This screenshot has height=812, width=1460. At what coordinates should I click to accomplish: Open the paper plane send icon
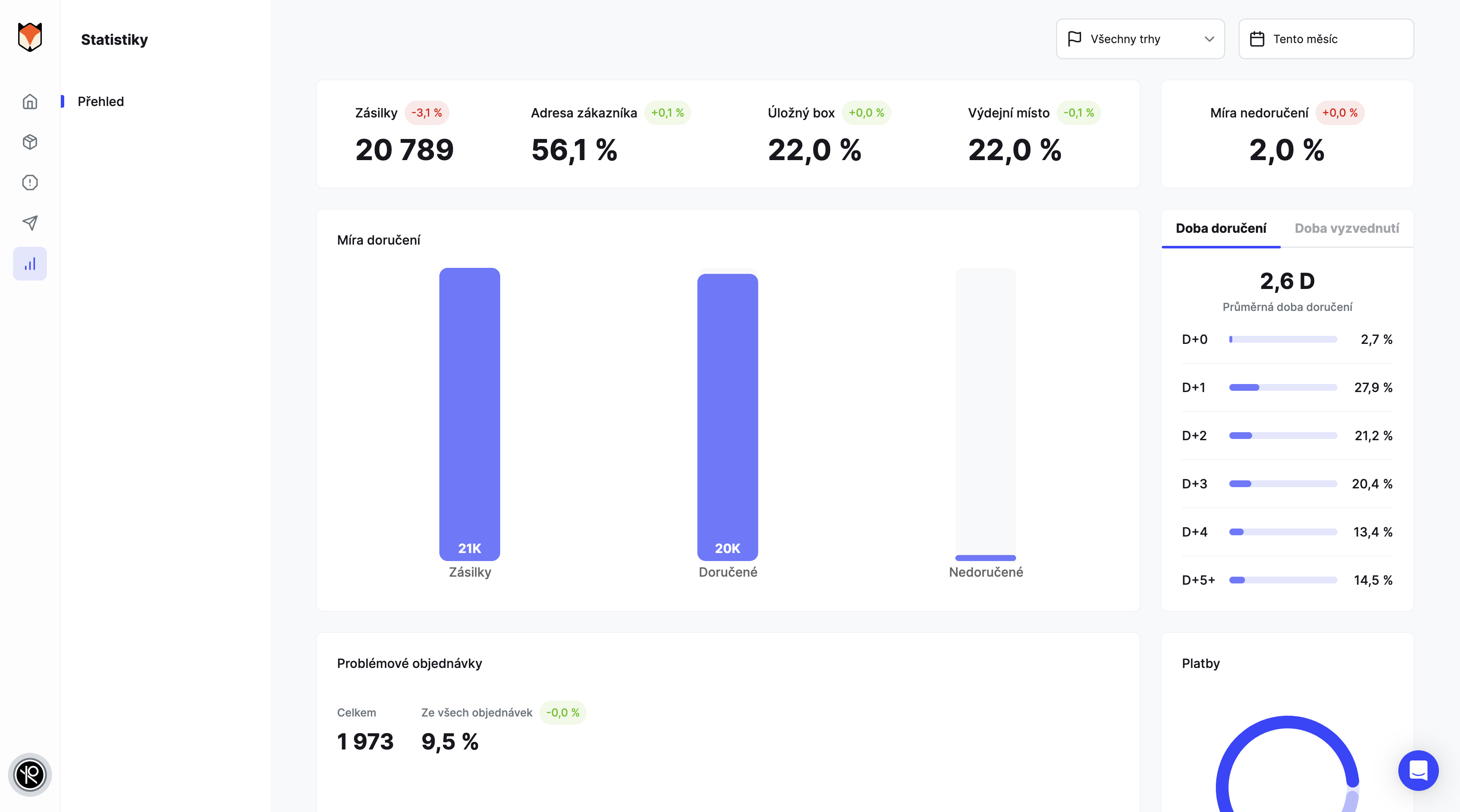click(30, 223)
